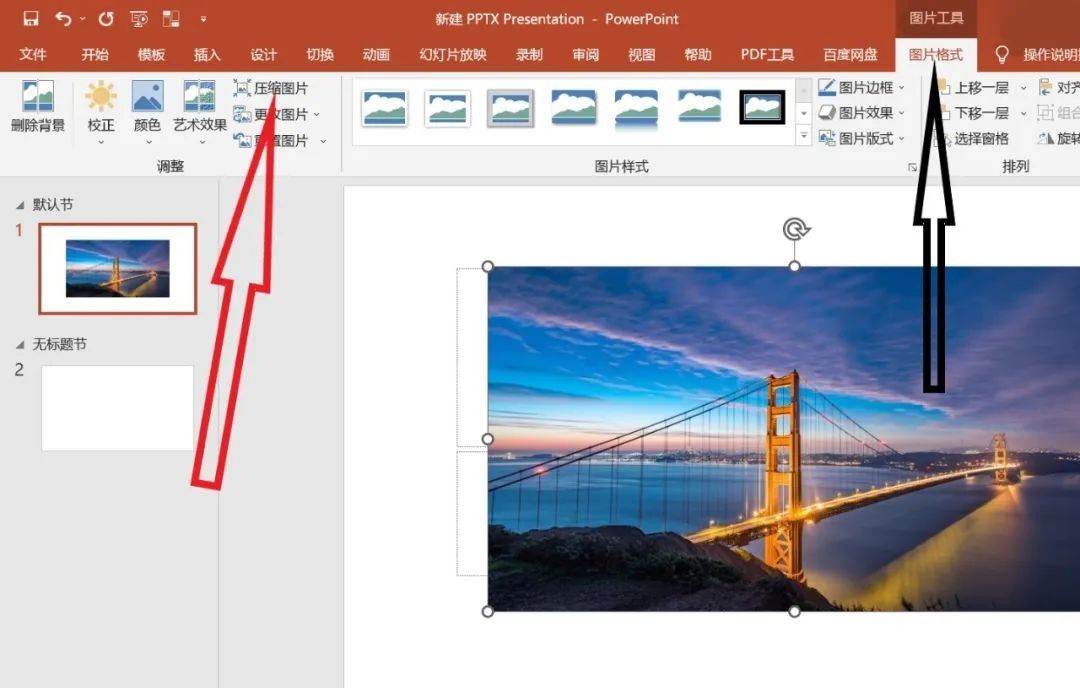Viewport: 1080px width, 688px height.
Task: Start slideshow from beginning icon
Action: pyautogui.click(x=138, y=19)
